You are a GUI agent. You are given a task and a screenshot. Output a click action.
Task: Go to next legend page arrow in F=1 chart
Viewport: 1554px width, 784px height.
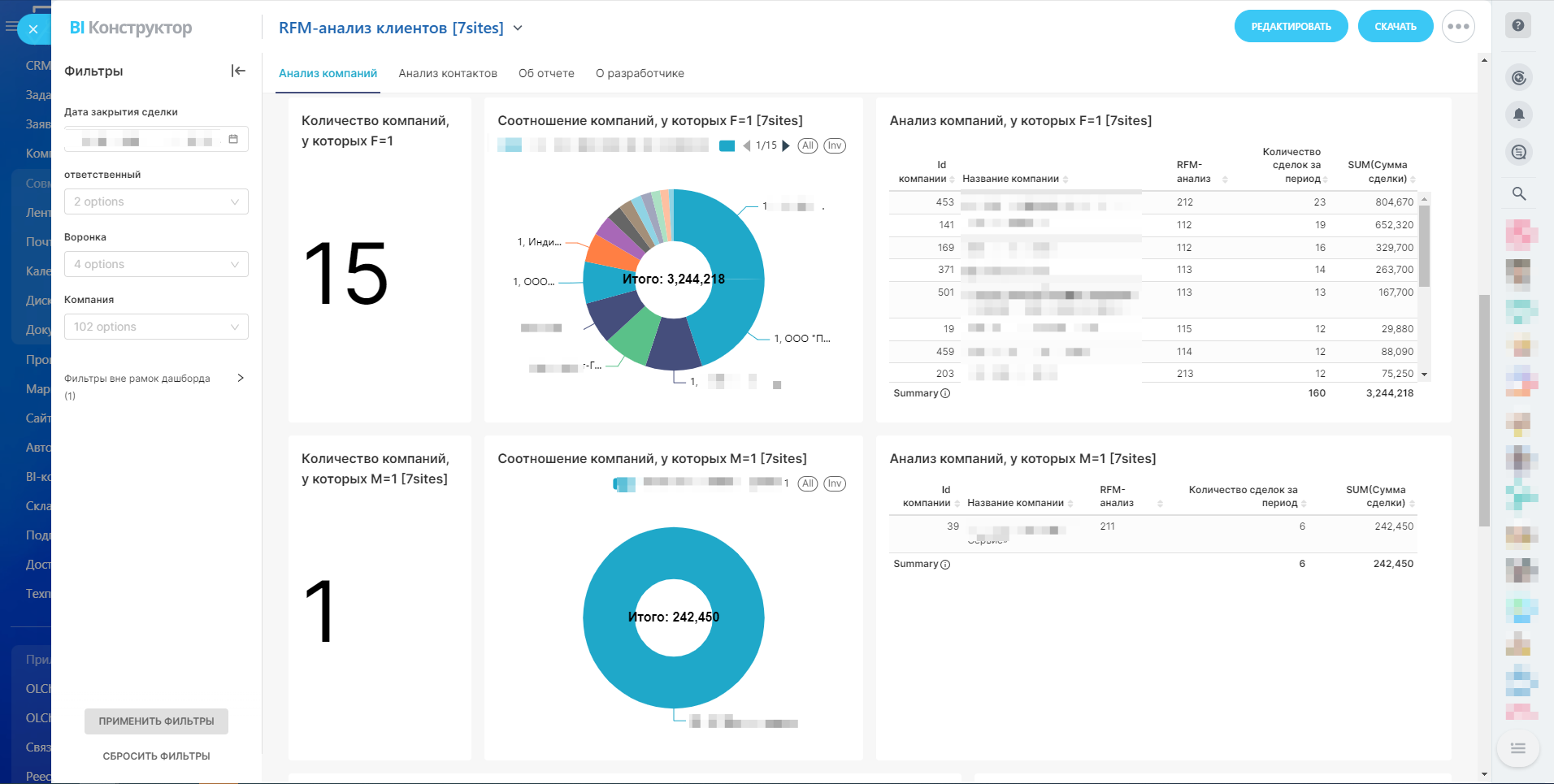coord(786,146)
